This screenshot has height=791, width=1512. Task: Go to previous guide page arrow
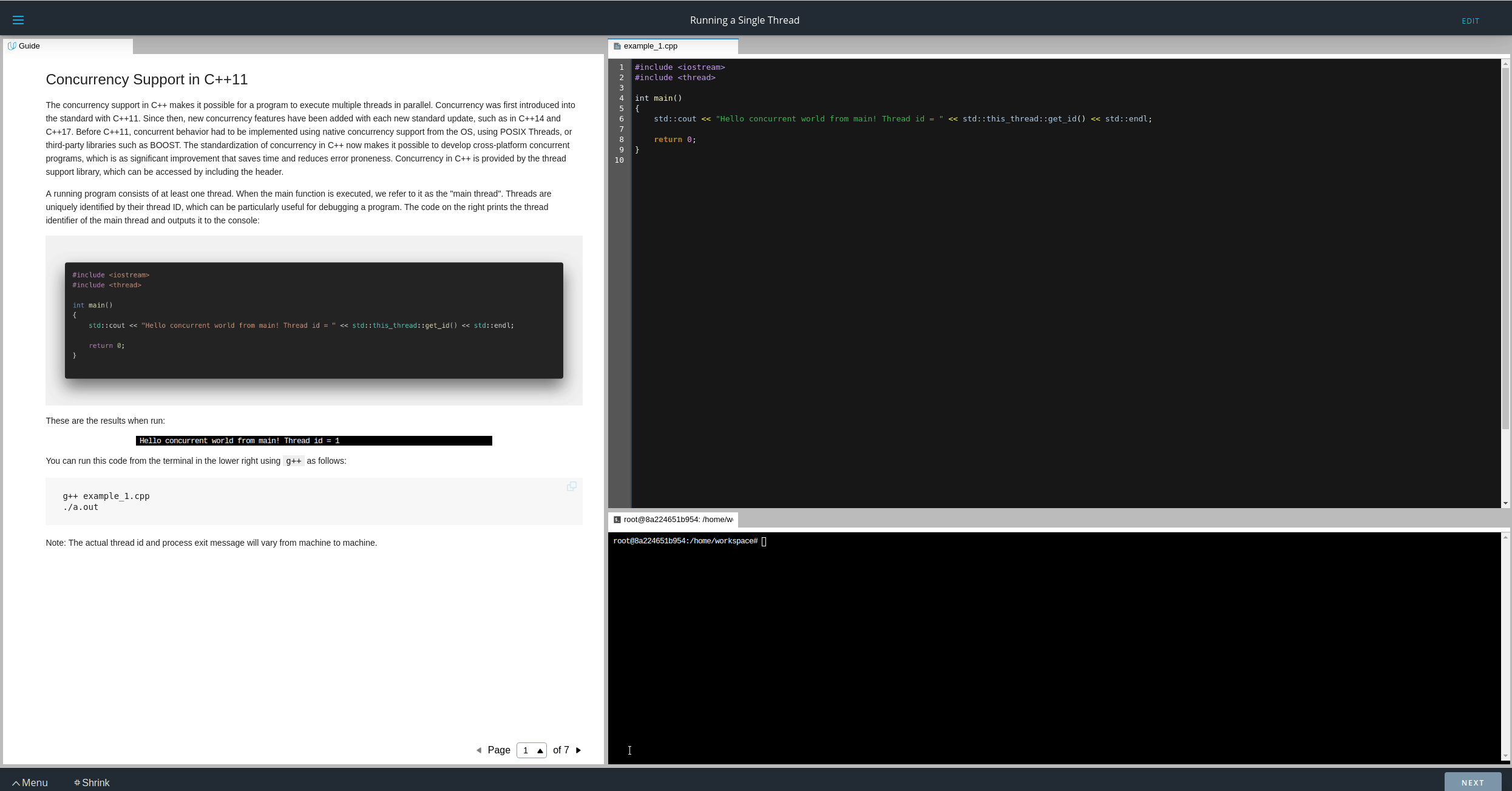click(x=479, y=750)
